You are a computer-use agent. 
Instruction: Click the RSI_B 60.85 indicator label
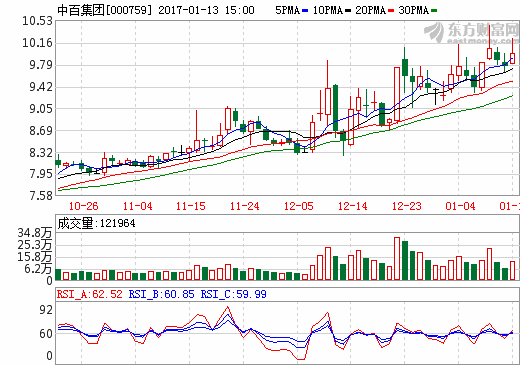[x=161, y=294]
